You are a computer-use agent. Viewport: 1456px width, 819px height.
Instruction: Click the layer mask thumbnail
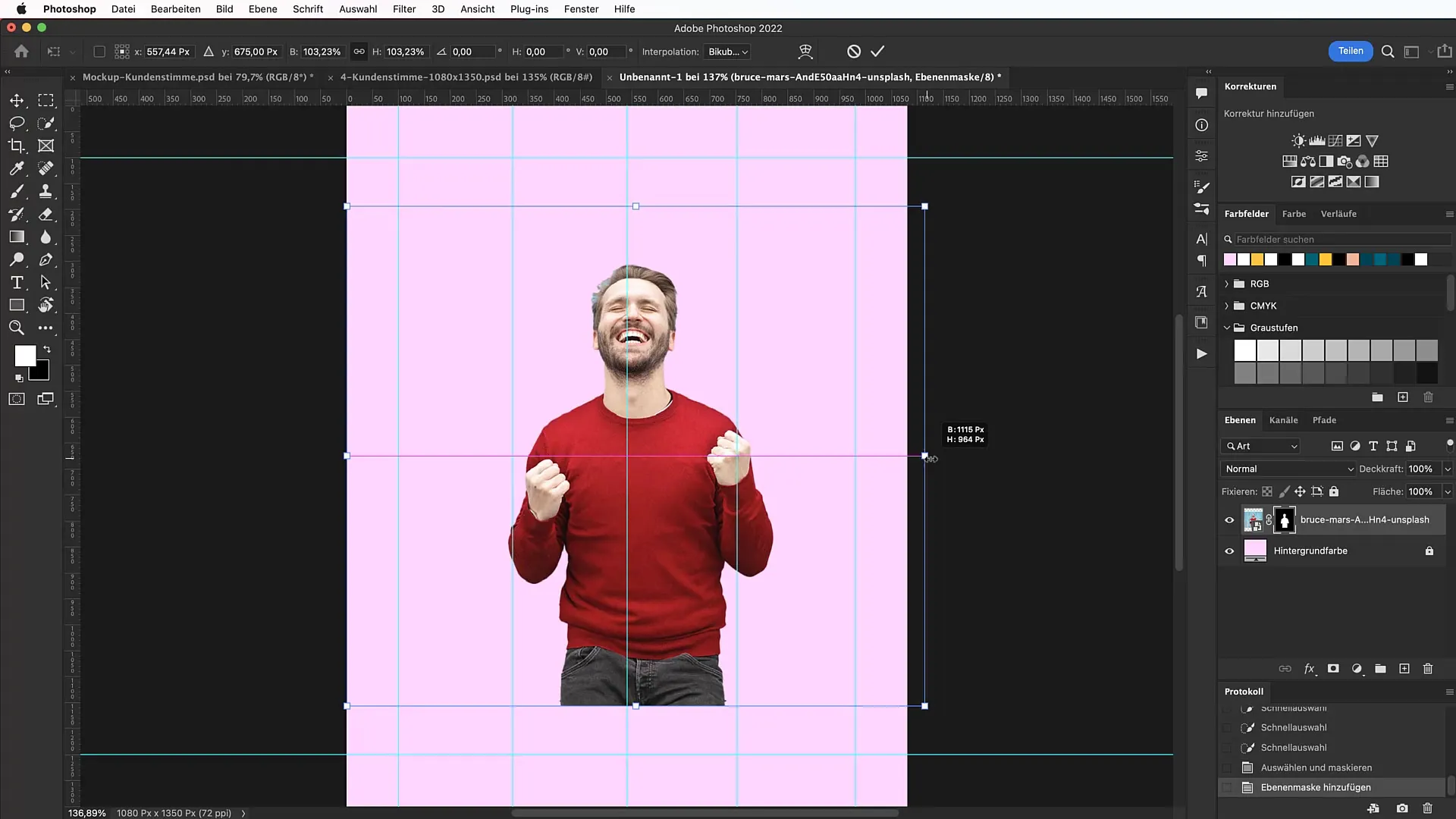pos(1285,520)
